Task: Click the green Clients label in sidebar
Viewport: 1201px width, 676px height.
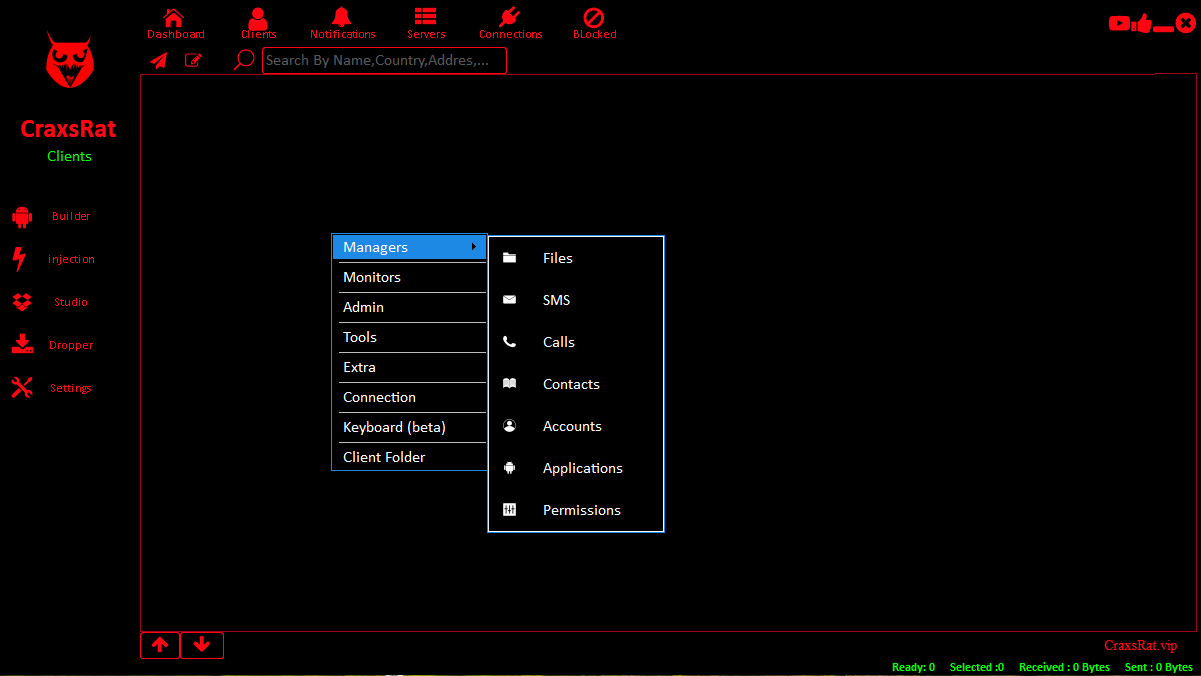Action: click(69, 156)
